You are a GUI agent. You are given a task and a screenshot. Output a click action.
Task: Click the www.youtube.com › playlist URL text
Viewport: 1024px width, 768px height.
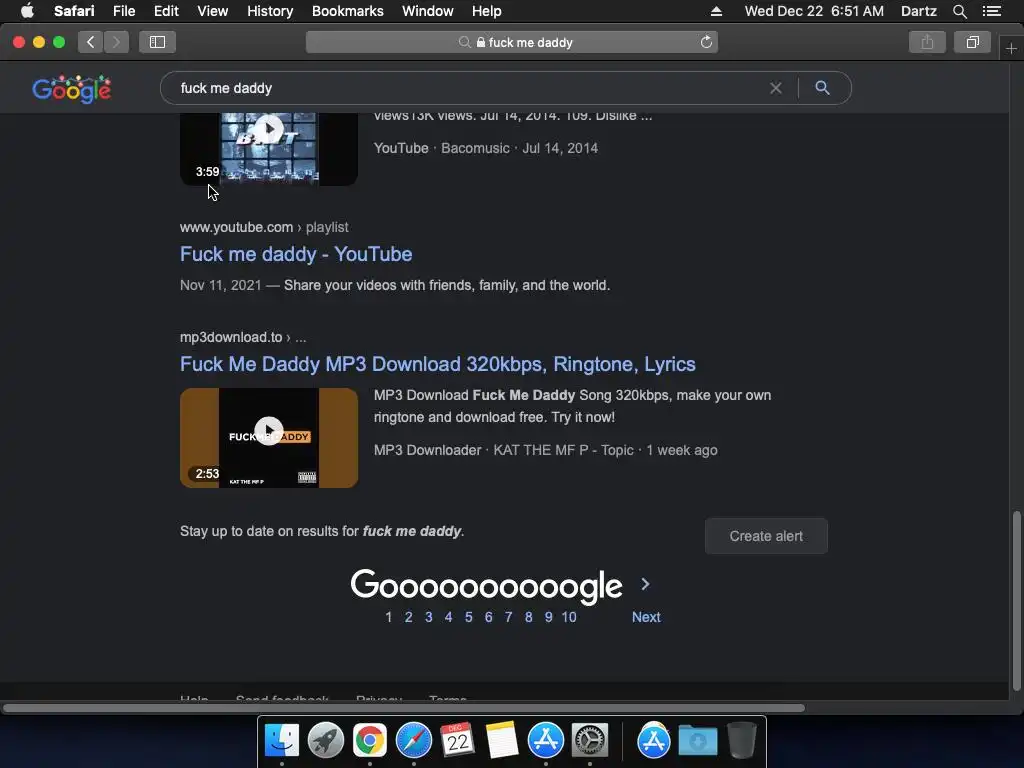click(264, 227)
